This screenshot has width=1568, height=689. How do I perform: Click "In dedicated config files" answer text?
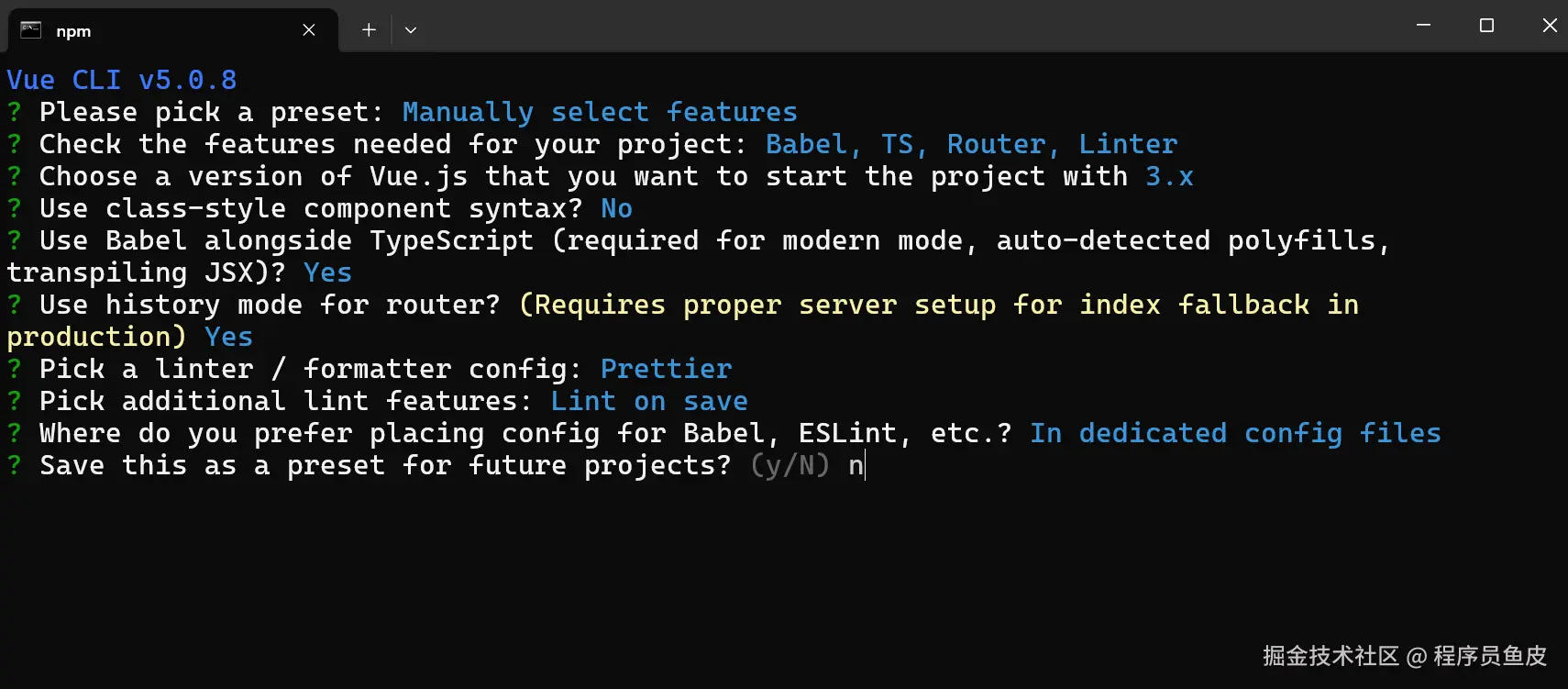[x=1235, y=433]
